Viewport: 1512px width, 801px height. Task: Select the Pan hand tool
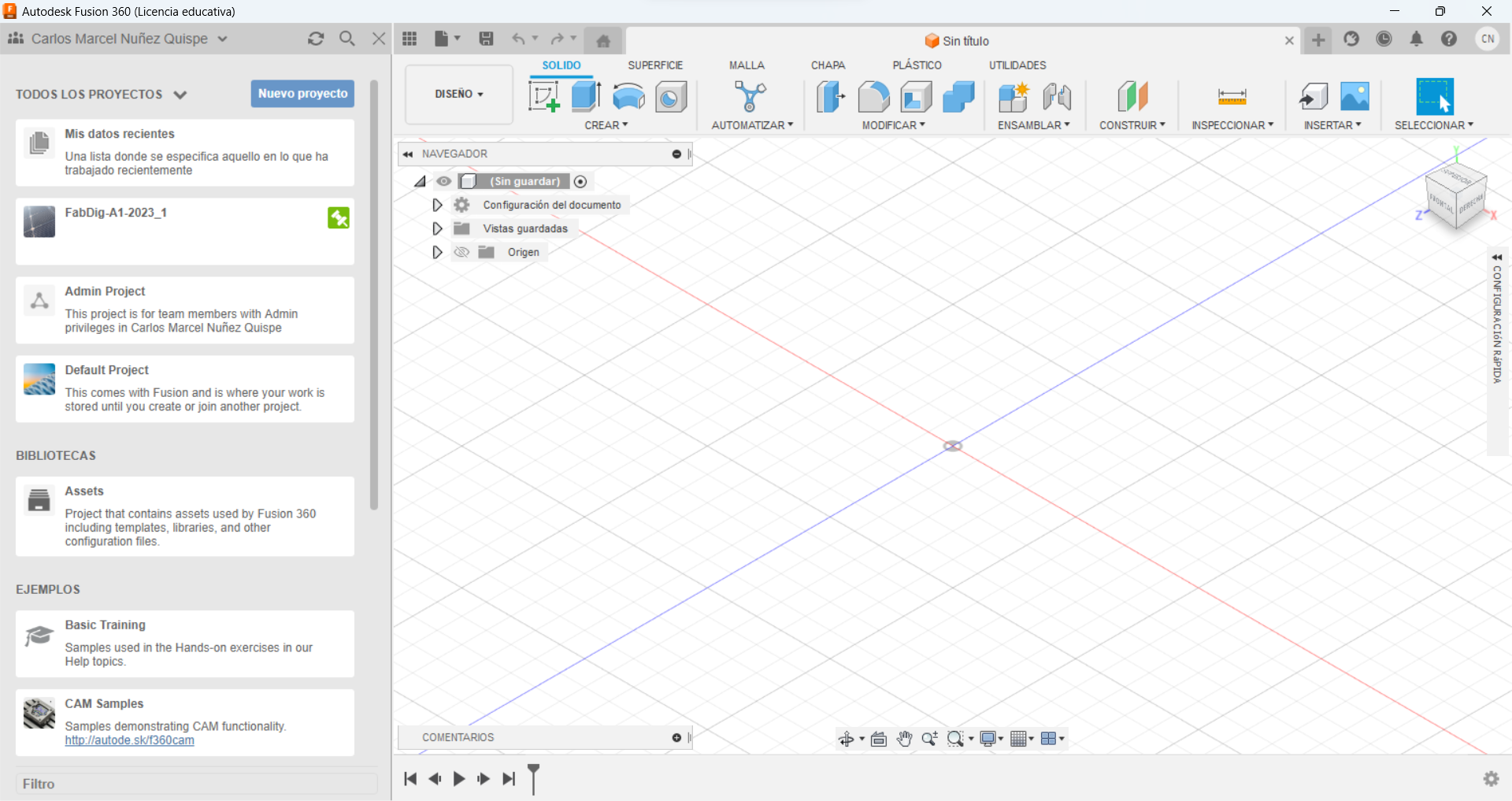[904, 739]
